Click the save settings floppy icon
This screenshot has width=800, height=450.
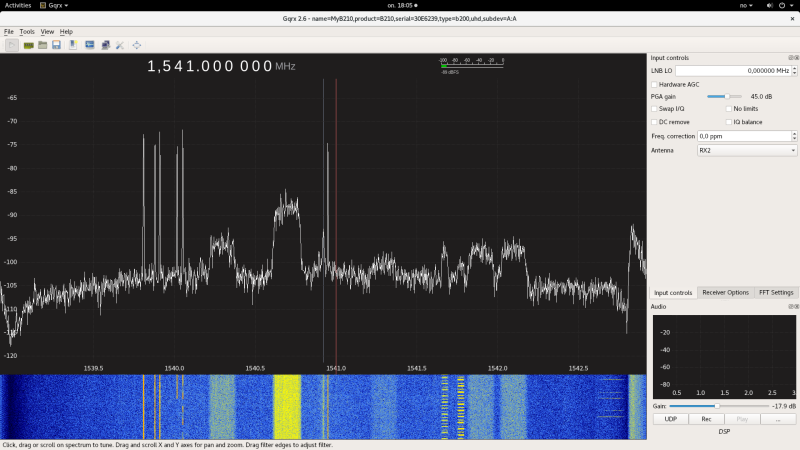(x=57, y=45)
